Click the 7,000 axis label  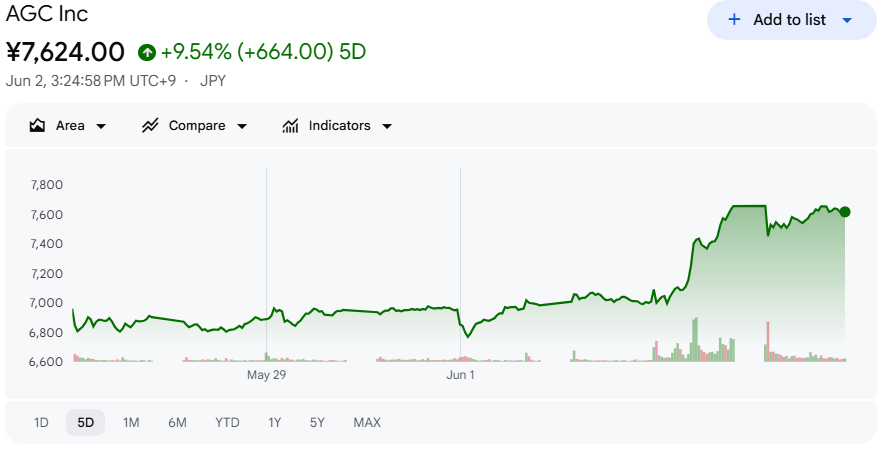point(47,303)
